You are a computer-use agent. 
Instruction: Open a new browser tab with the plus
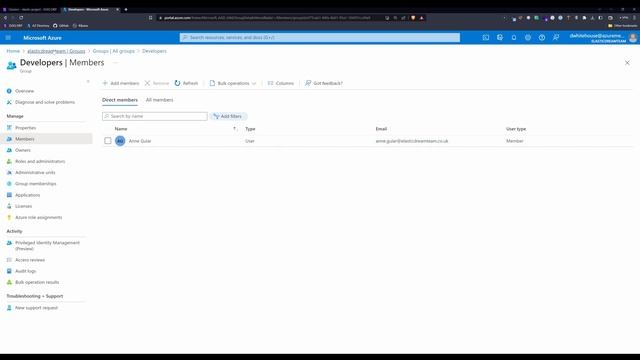pyautogui.click(x=126, y=9)
